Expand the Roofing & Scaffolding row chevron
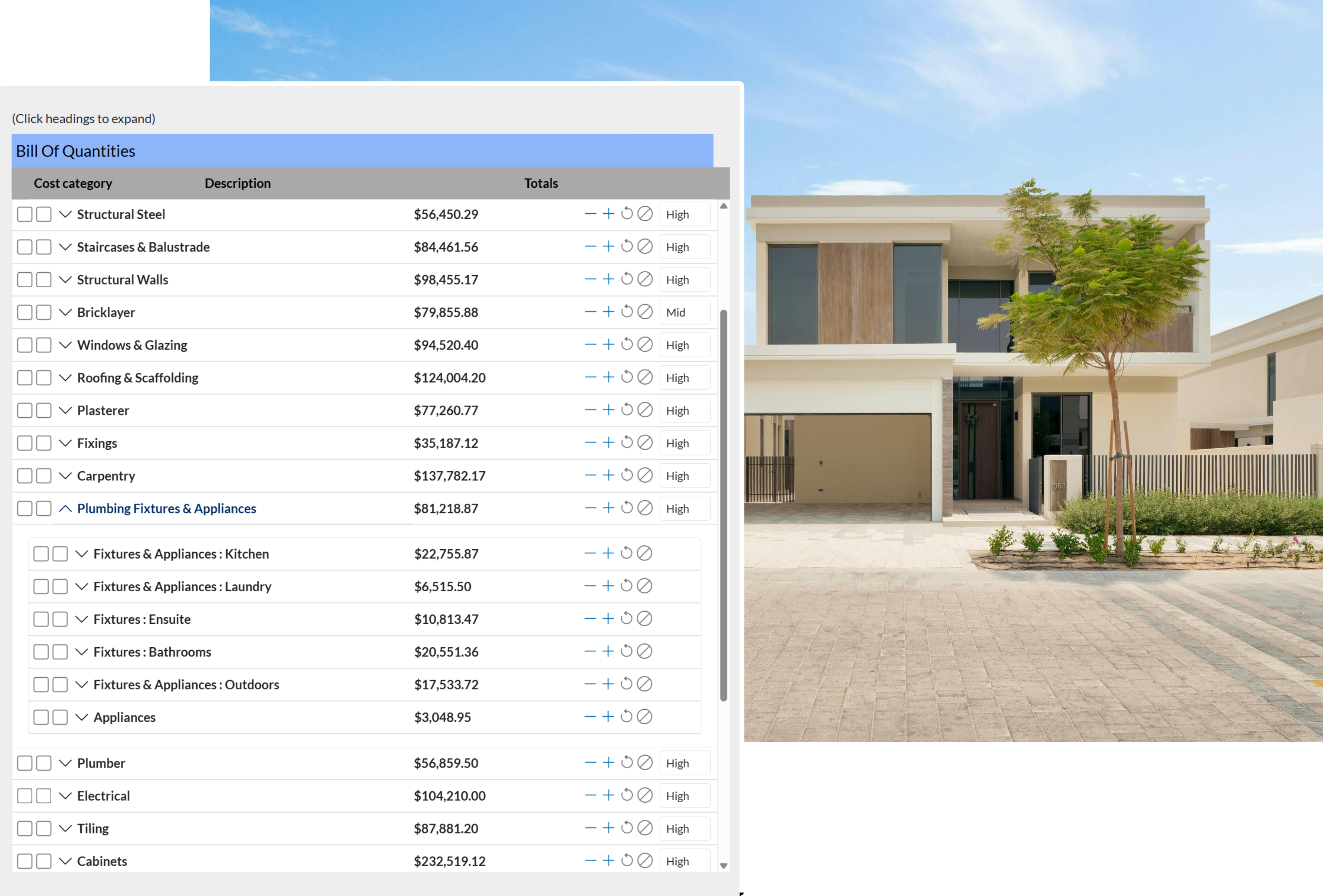1323x896 pixels. click(x=66, y=377)
